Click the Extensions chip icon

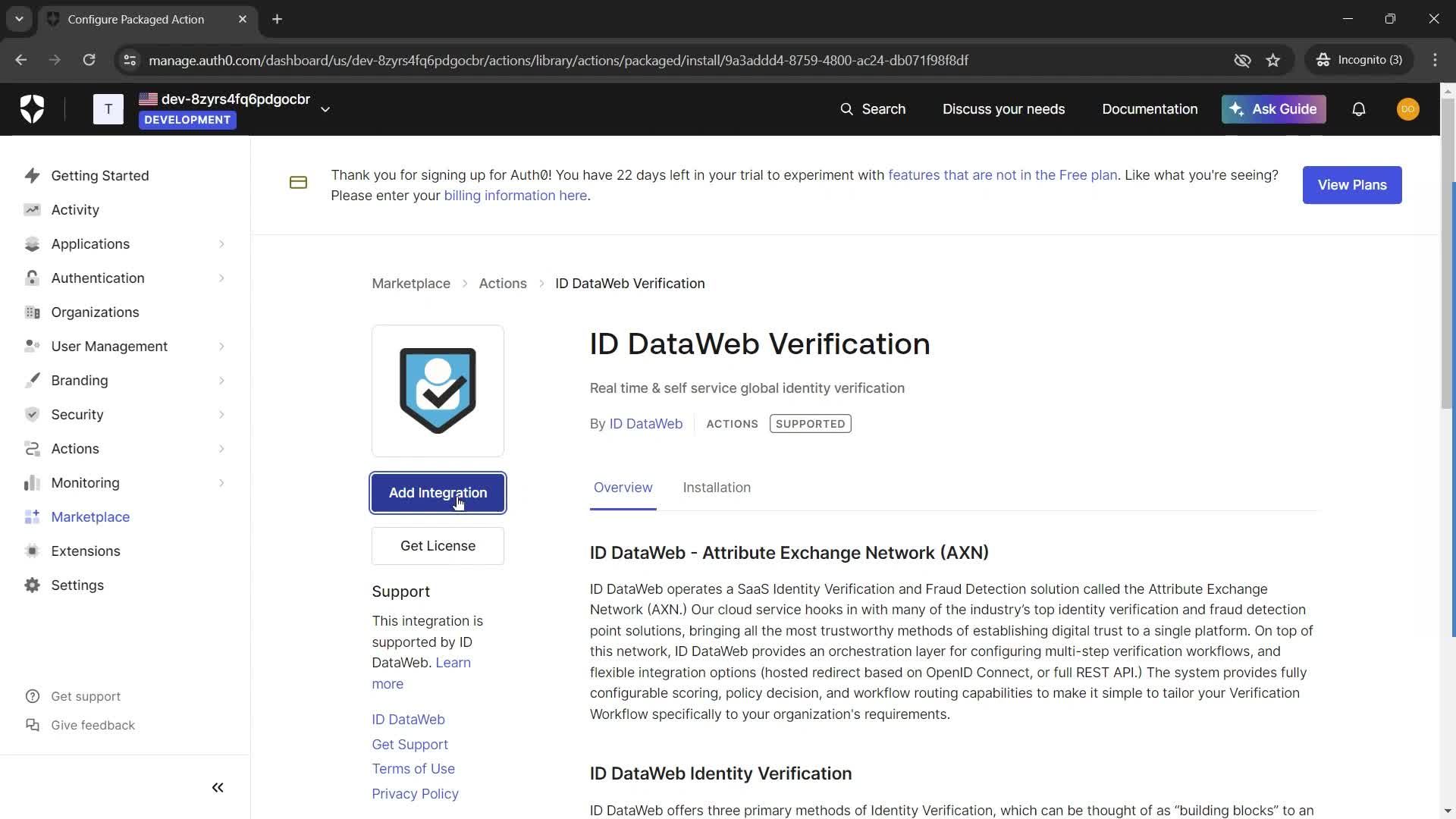click(x=32, y=551)
